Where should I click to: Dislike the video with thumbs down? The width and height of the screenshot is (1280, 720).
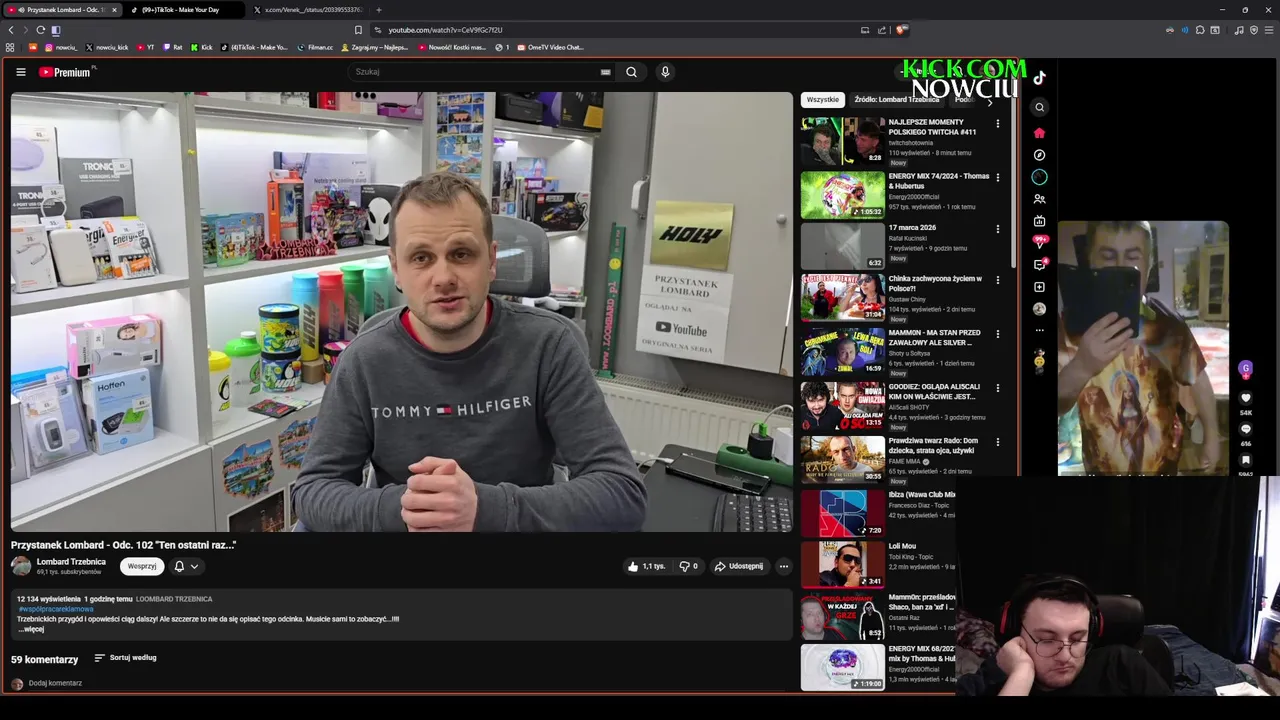[x=688, y=566]
